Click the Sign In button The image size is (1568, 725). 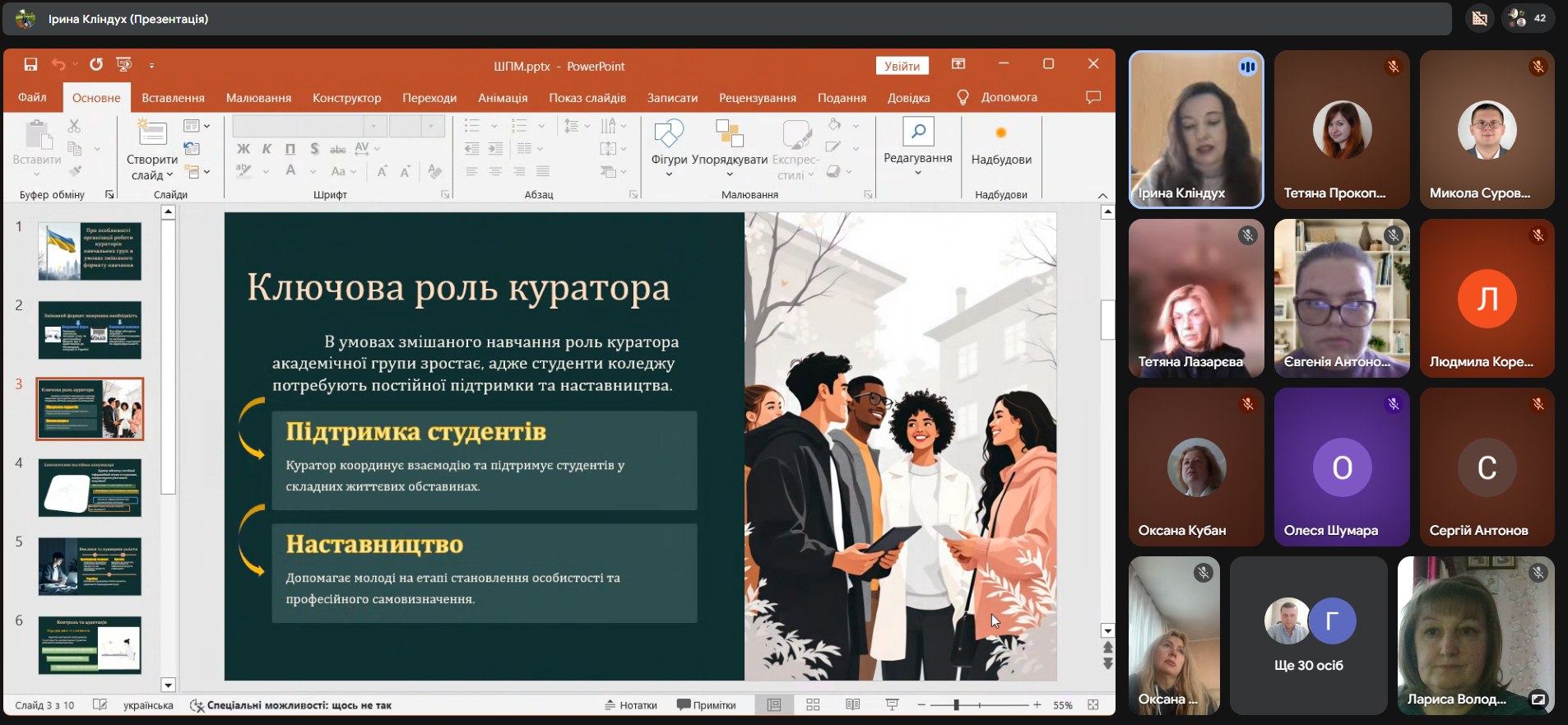click(x=902, y=66)
